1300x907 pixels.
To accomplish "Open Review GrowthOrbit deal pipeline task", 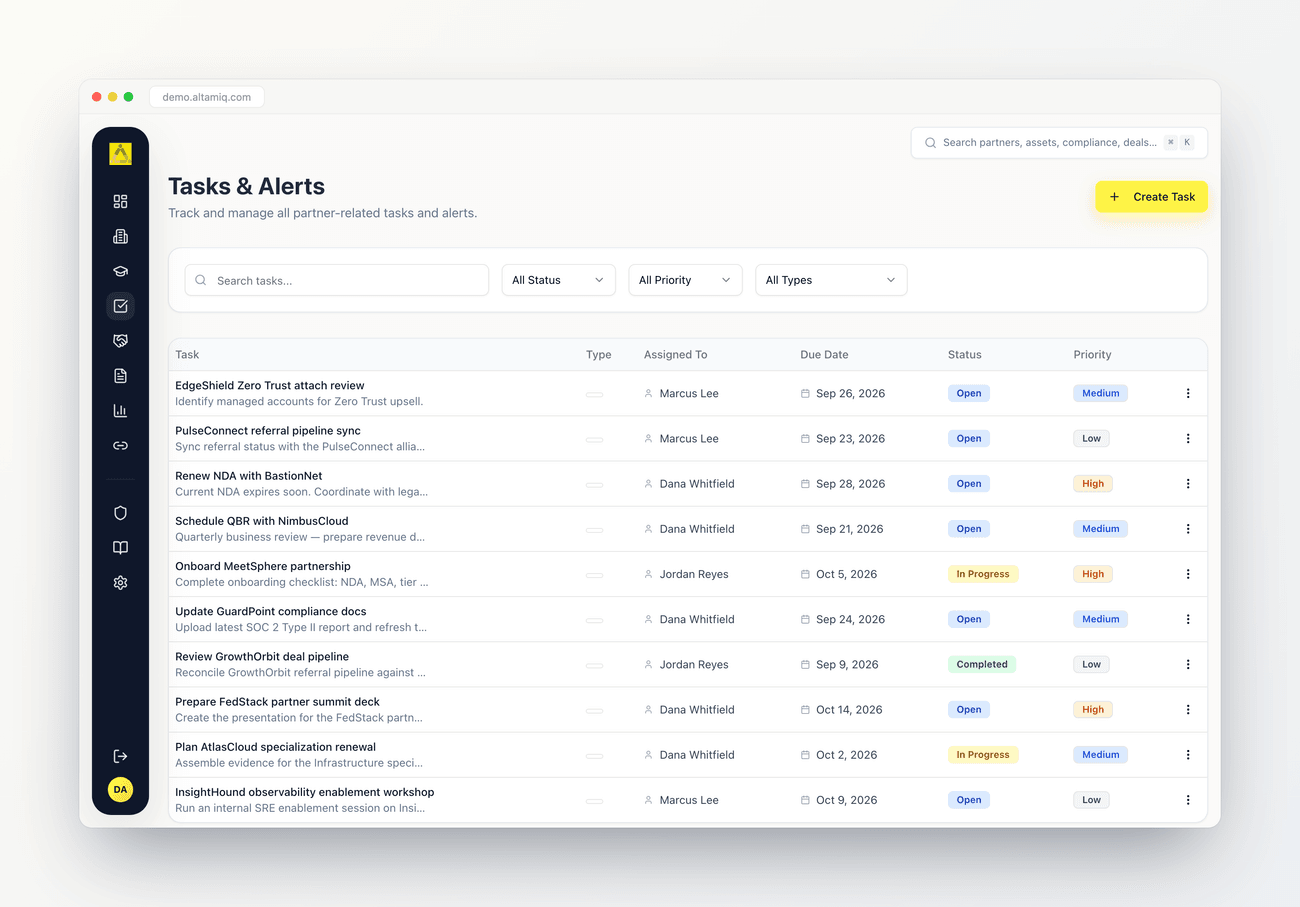I will 262,656.
